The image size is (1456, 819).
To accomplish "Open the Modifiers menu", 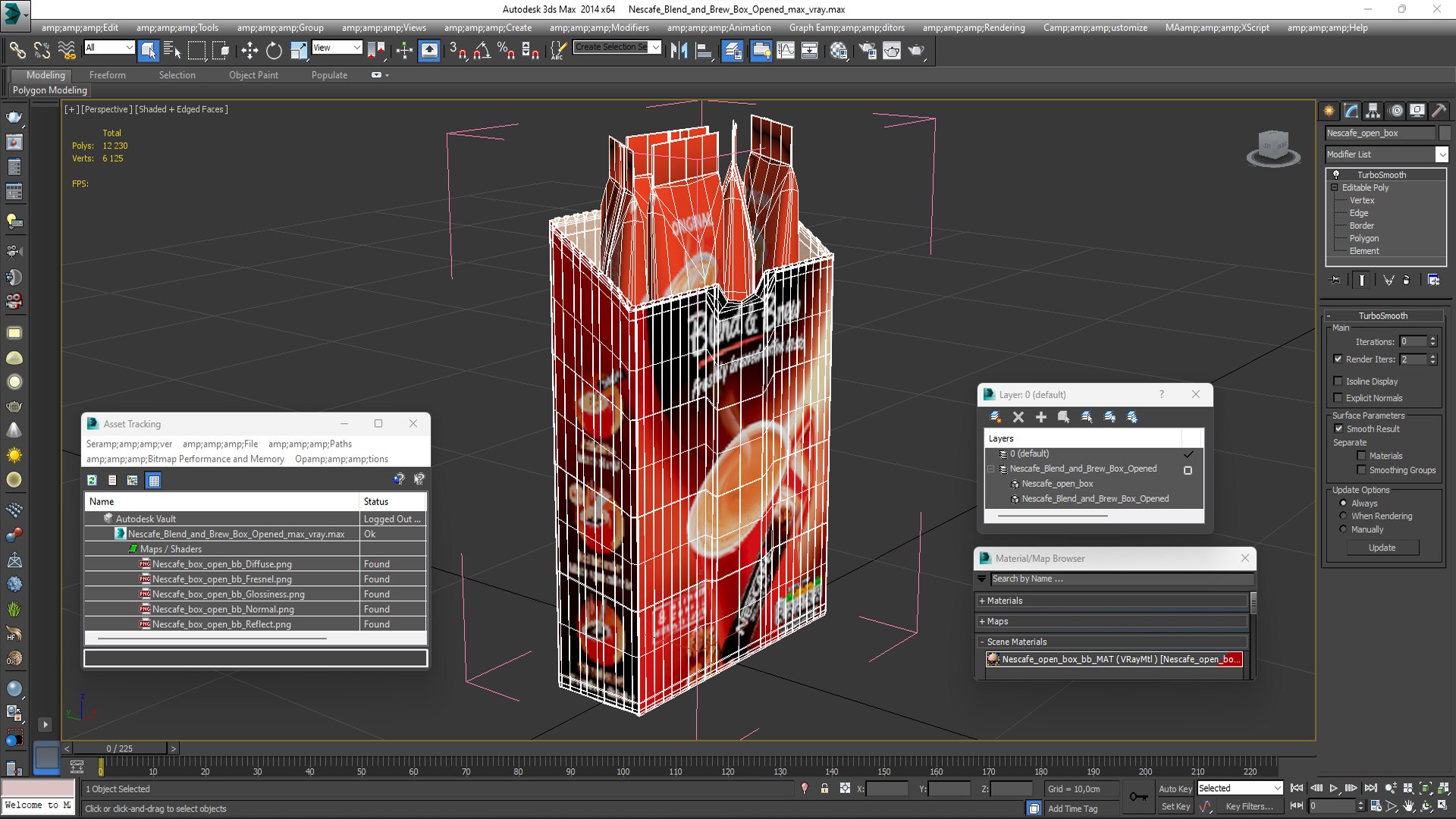I will 599,28.
